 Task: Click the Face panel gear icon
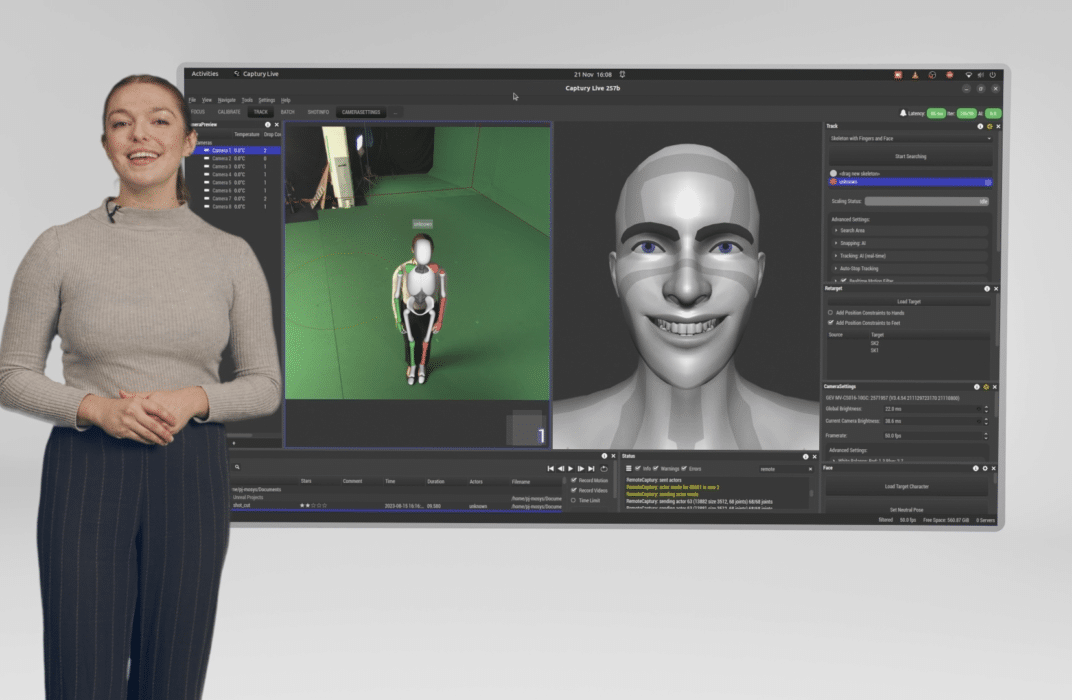984,468
